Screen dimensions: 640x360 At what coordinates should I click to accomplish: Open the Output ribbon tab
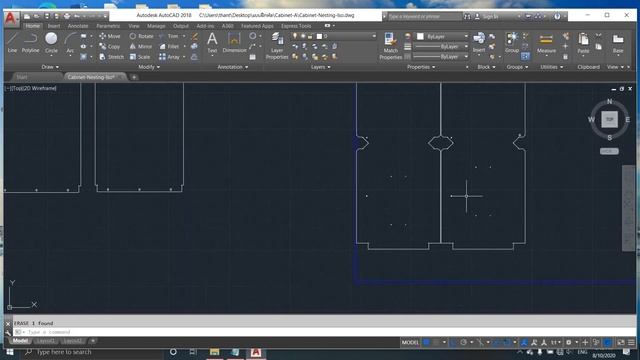pyautogui.click(x=180, y=26)
